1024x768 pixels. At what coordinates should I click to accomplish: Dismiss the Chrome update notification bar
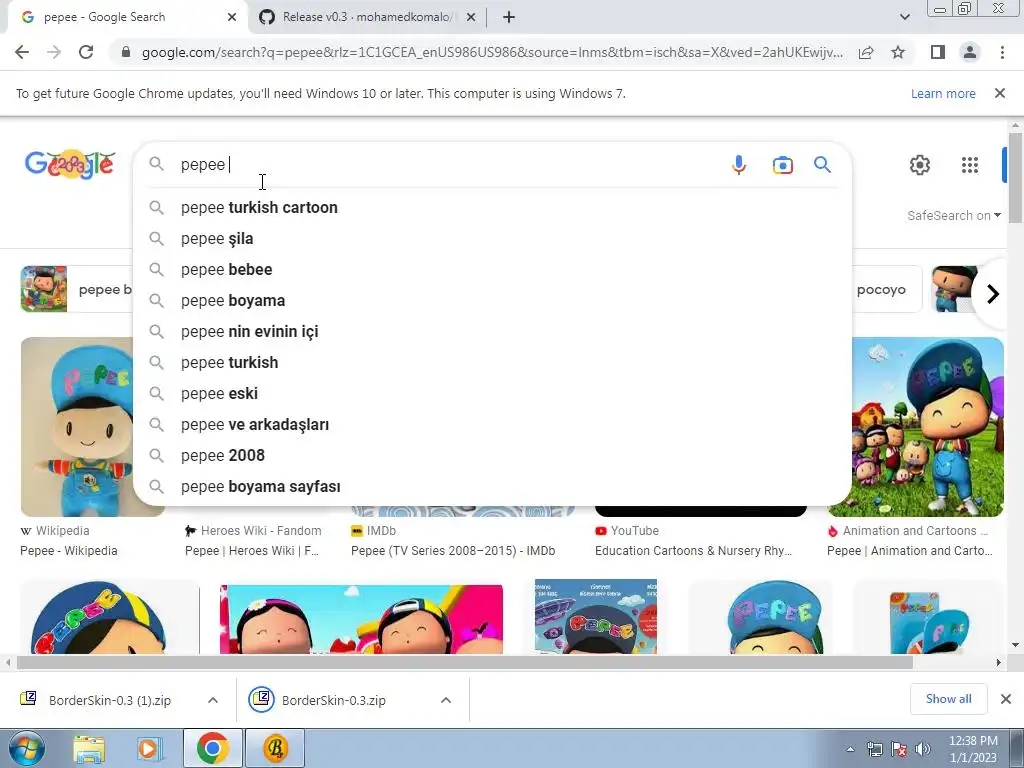pos(1000,93)
